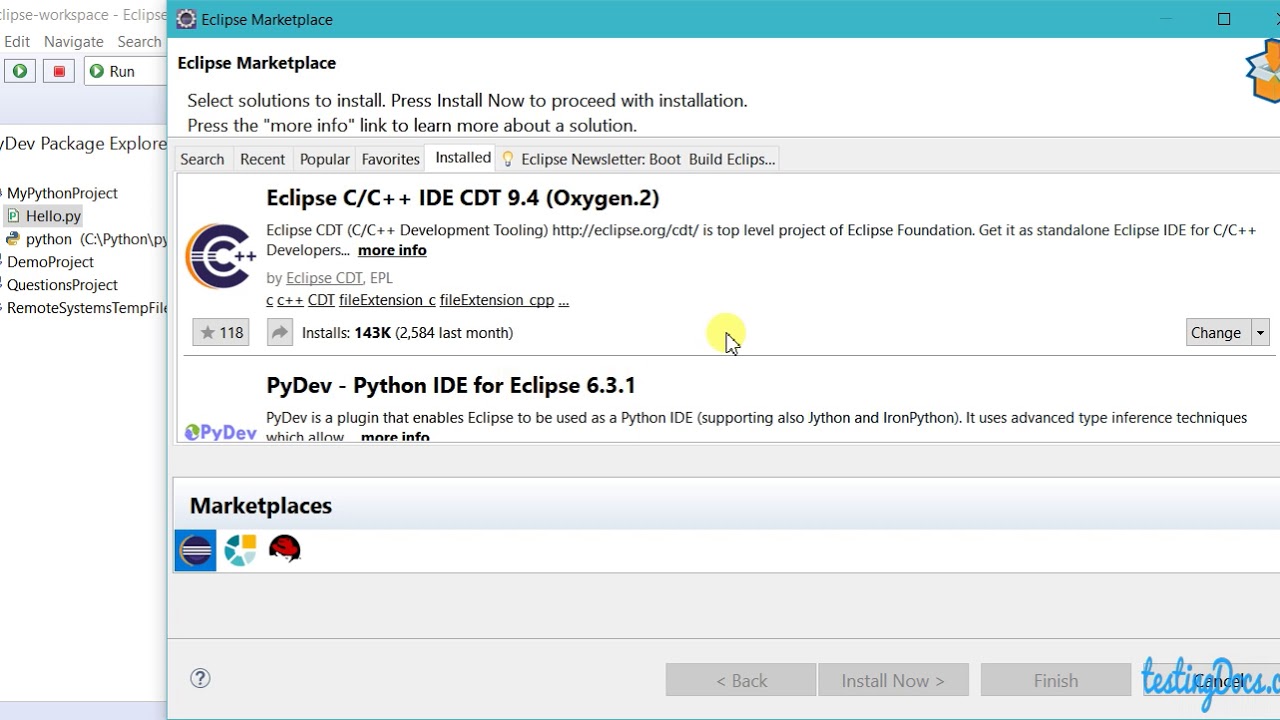
Task: Select the Obeo Marketplace catalog icon
Action: (x=240, y=550)
